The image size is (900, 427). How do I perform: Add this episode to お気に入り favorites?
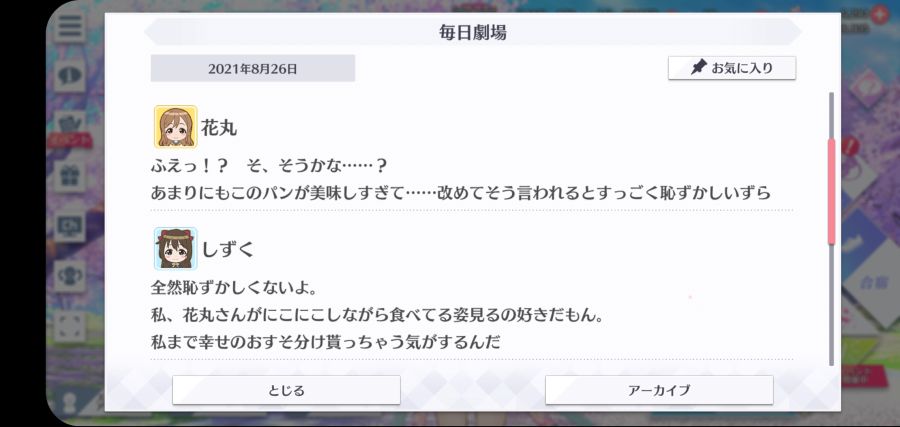point(732,68)
